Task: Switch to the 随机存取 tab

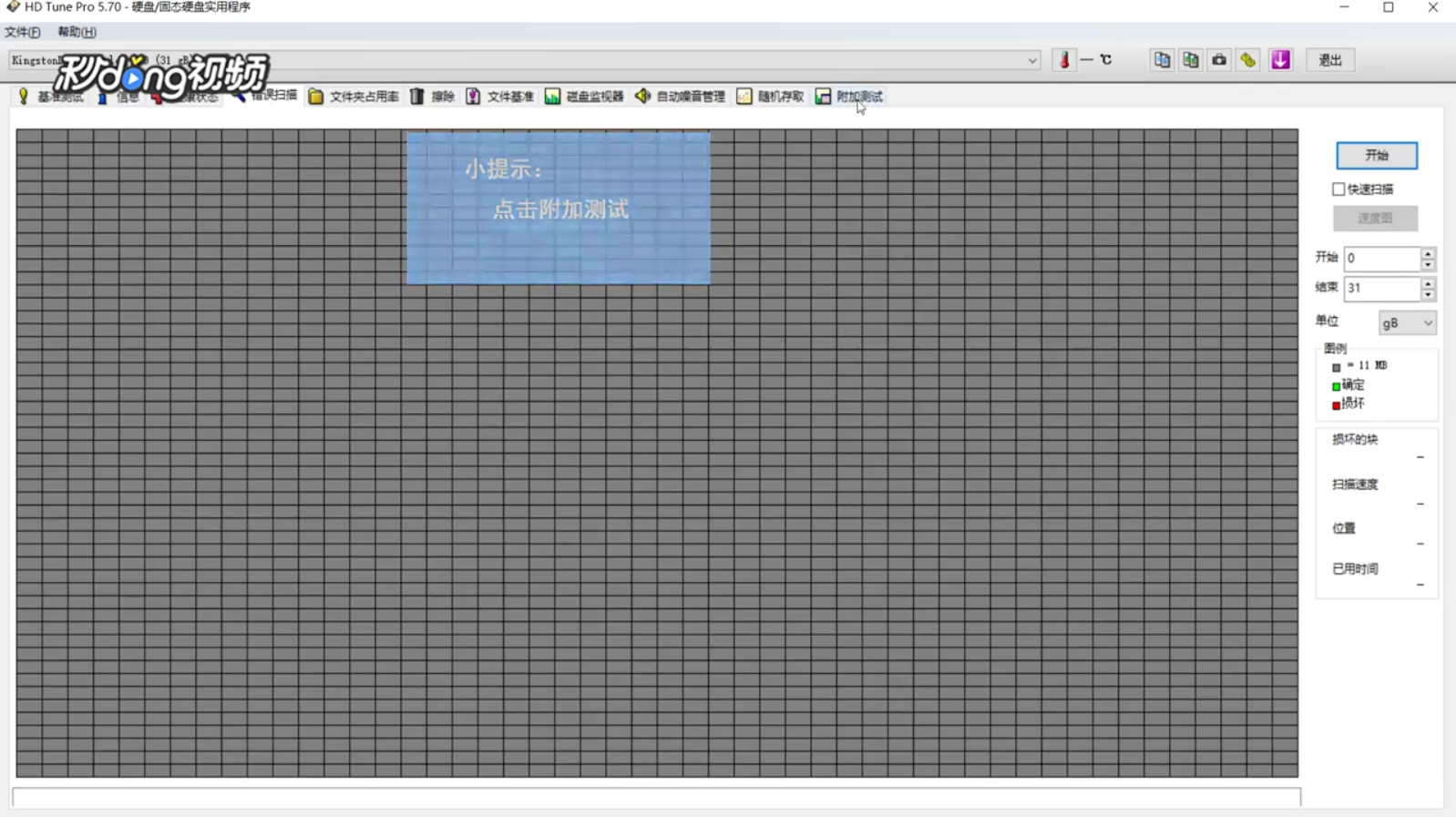Action: (x=770, y=97)
